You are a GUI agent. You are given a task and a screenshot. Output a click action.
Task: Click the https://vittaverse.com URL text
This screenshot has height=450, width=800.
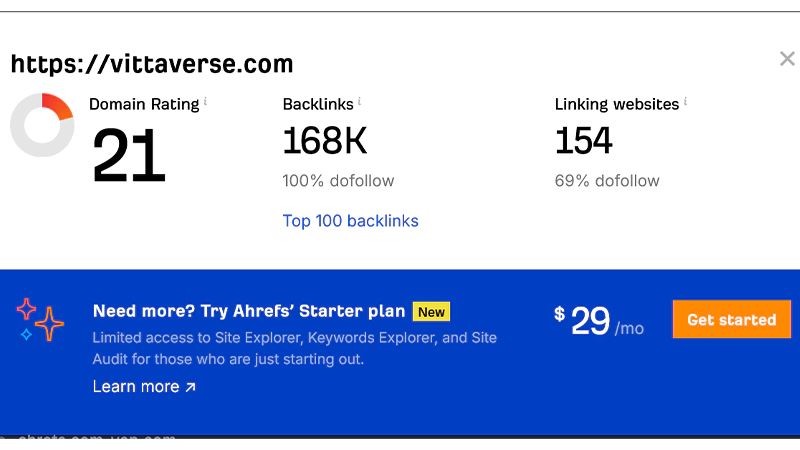click(152, 65)
